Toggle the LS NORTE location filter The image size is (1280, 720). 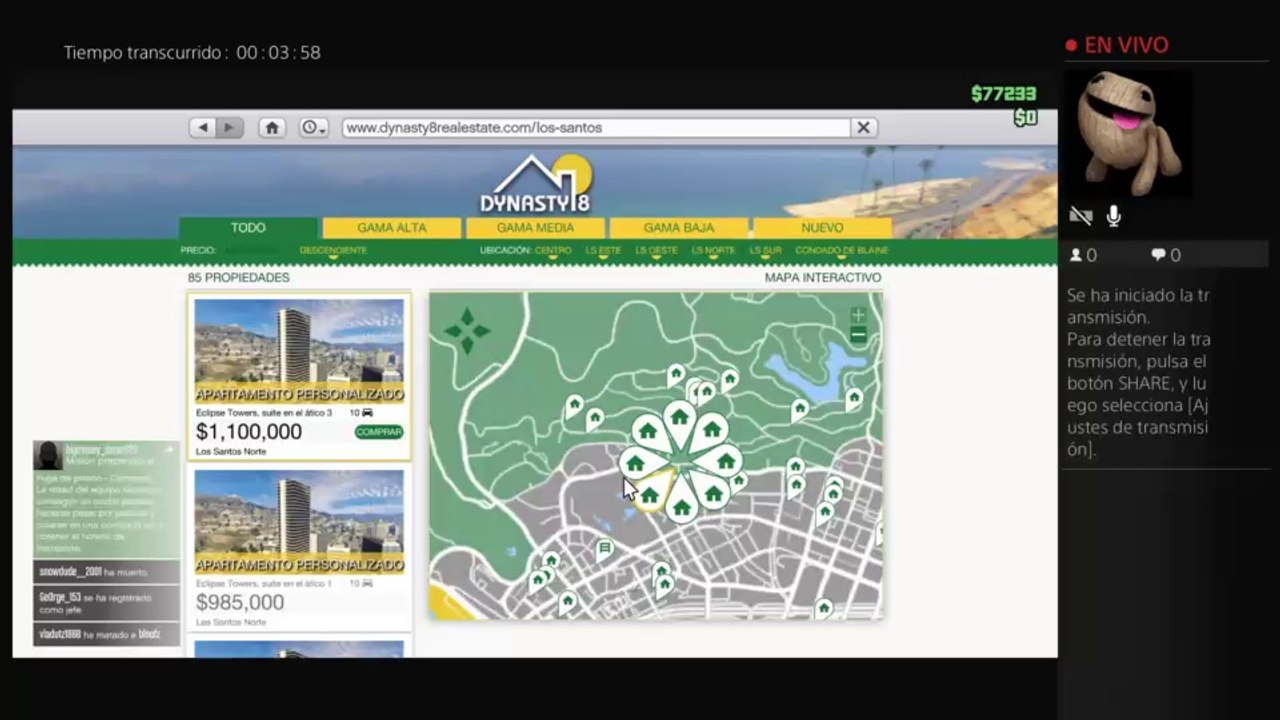pos(713,250)
